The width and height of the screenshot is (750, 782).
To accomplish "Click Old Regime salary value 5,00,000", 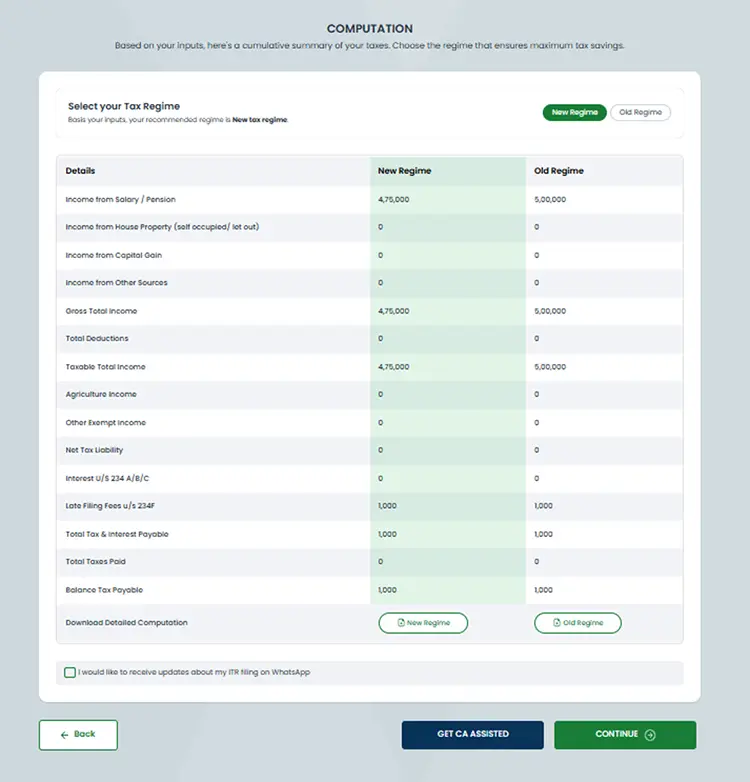I will [x=550, y=199].
